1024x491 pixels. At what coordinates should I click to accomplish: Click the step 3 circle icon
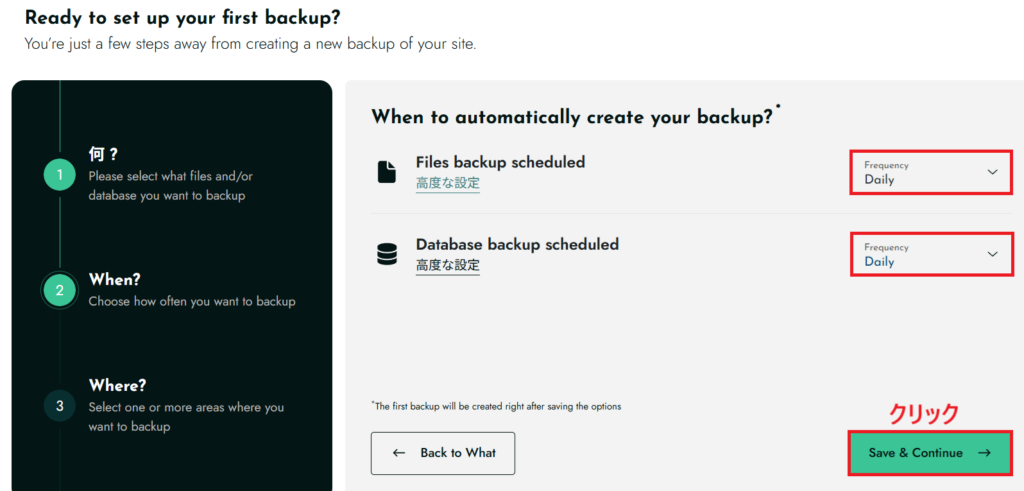[59, 406]
